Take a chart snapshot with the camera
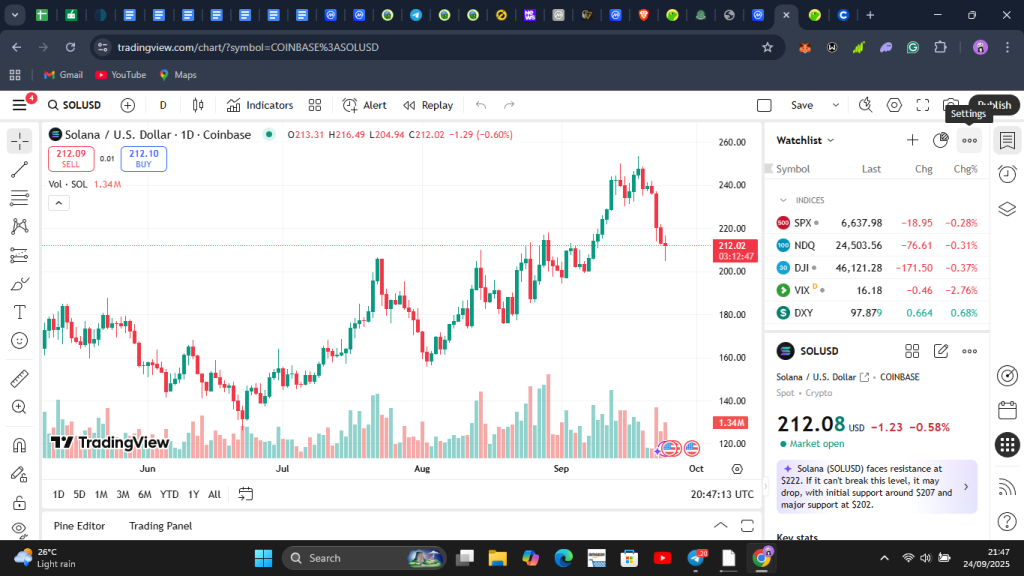This screenshot has width=1024, height=576. [951, 105]
